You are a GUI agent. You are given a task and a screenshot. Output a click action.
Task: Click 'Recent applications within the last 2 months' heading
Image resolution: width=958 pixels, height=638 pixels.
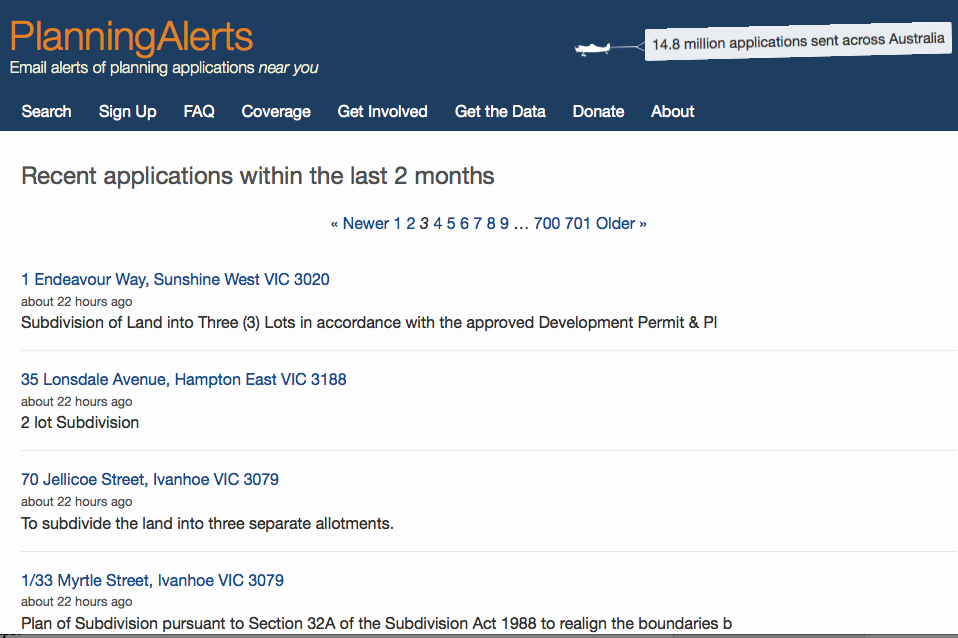coord(258,176)
